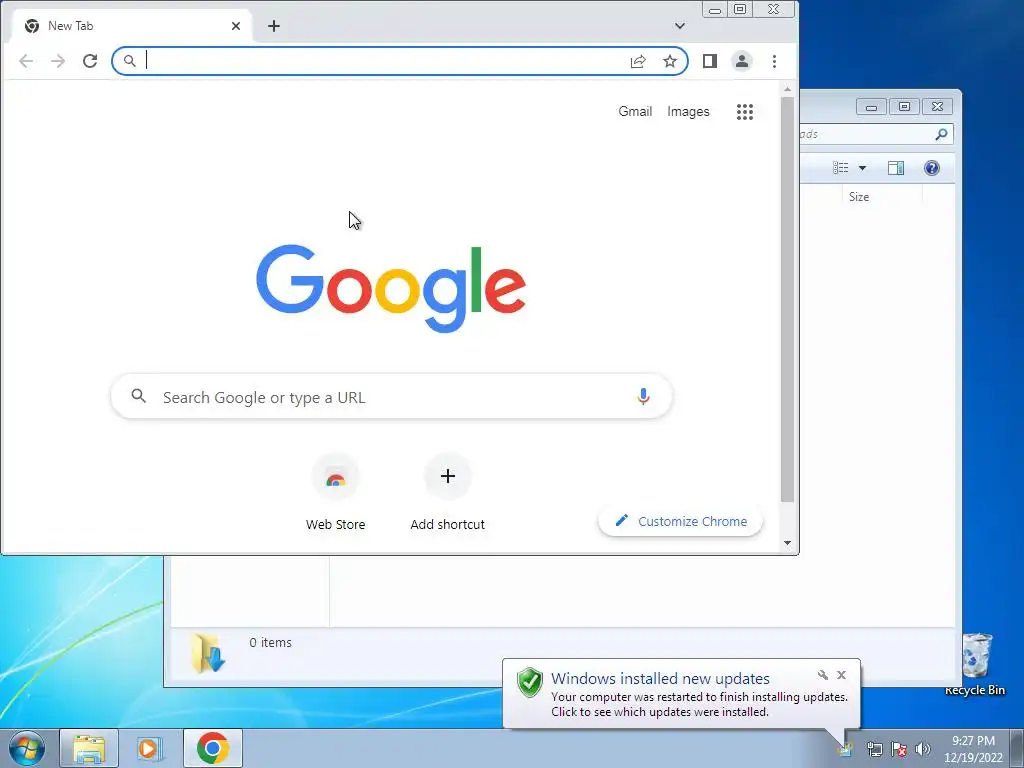The image size is (1024, 768).
Task: Open Explorer help icon
Action: tap(932, 168)
